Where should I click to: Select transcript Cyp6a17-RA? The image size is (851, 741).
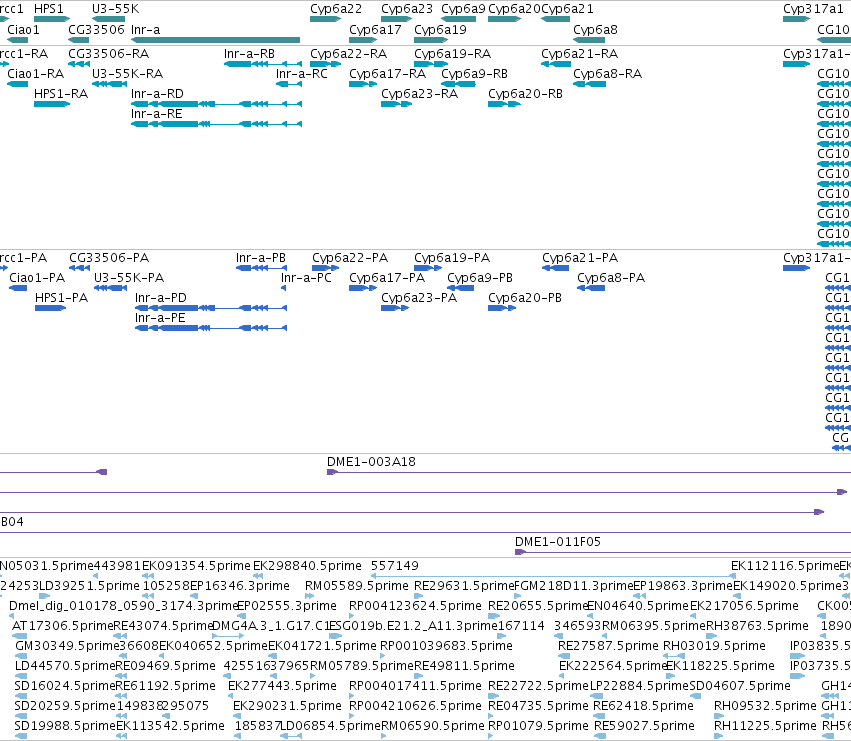click(363, 84)
